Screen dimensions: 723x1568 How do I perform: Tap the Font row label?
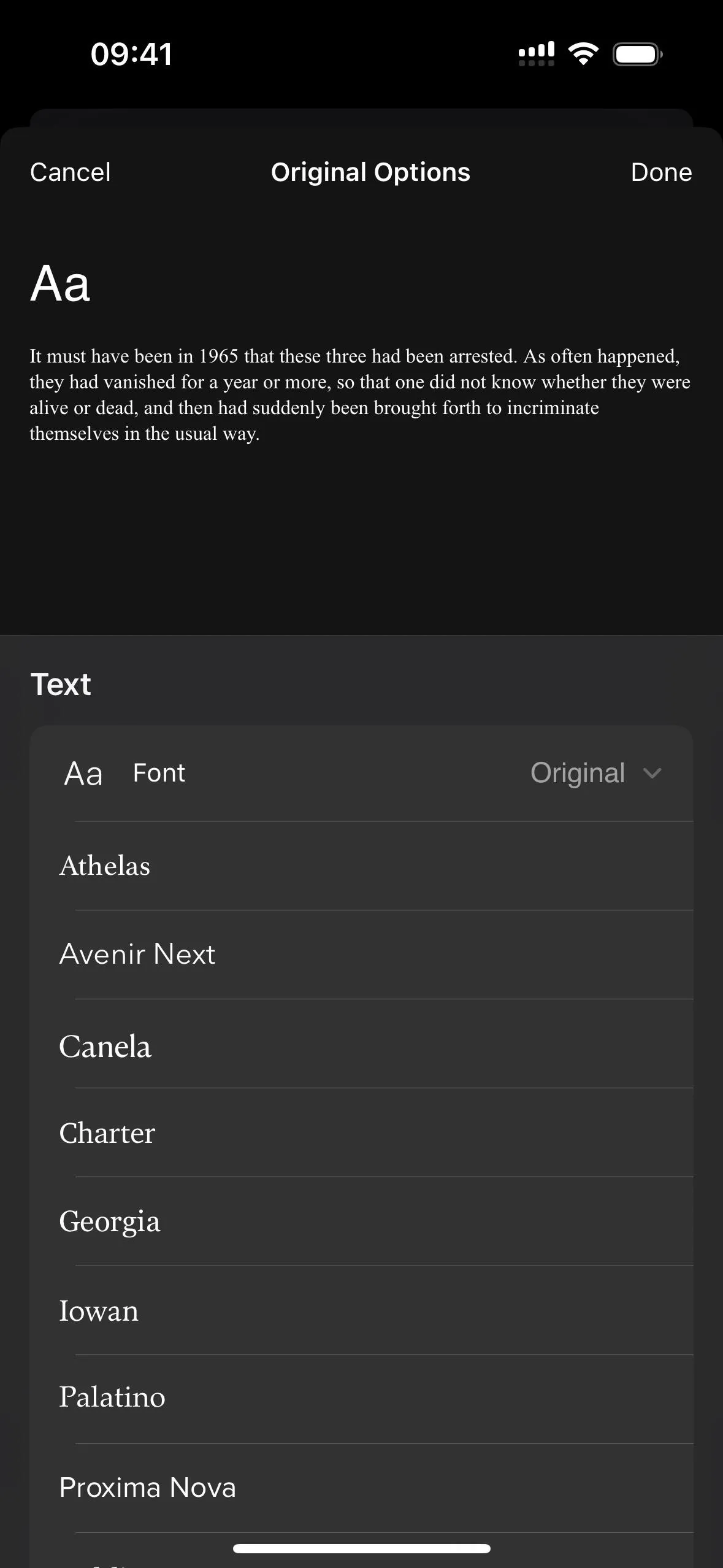[159, 773]
